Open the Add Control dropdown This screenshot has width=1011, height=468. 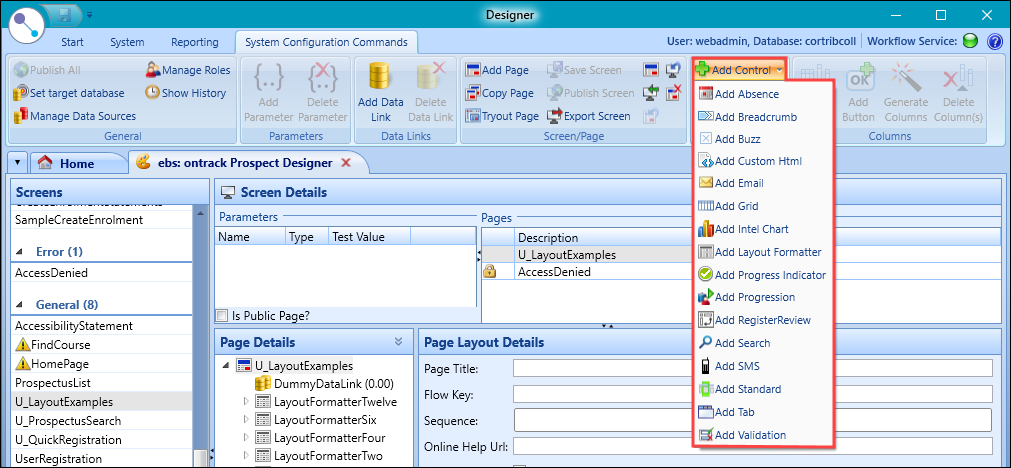(741, 70)
